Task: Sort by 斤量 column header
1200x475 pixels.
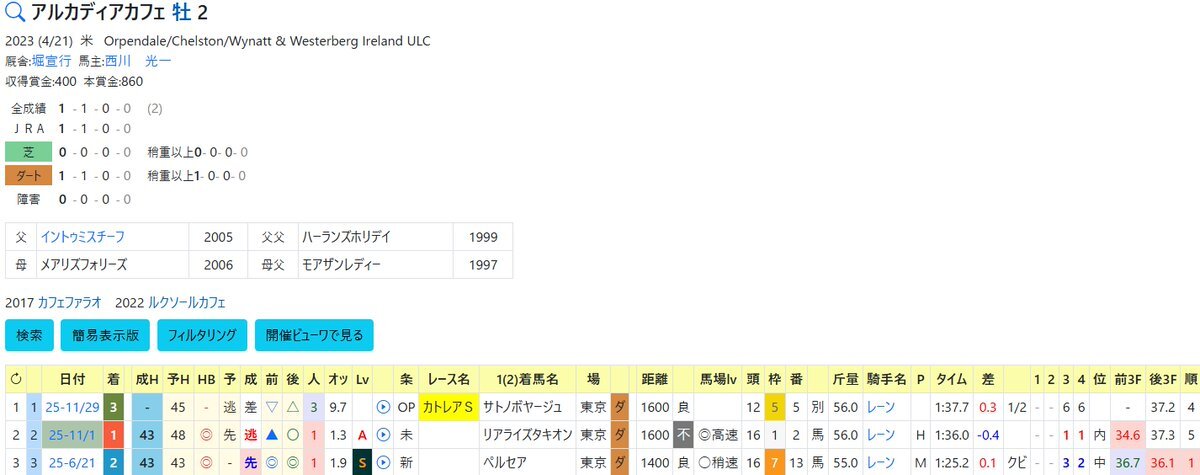Action: click(x=846, y=380)
